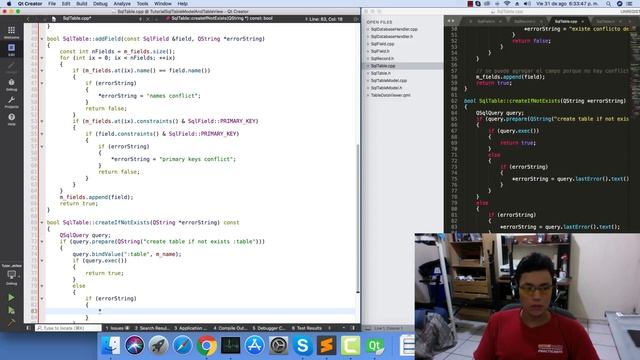Image resolution: width=640 pixels, height=360 pixels.
Task: Open Help mode in Qt Creator sidebar
Action: tap(11, 119)
